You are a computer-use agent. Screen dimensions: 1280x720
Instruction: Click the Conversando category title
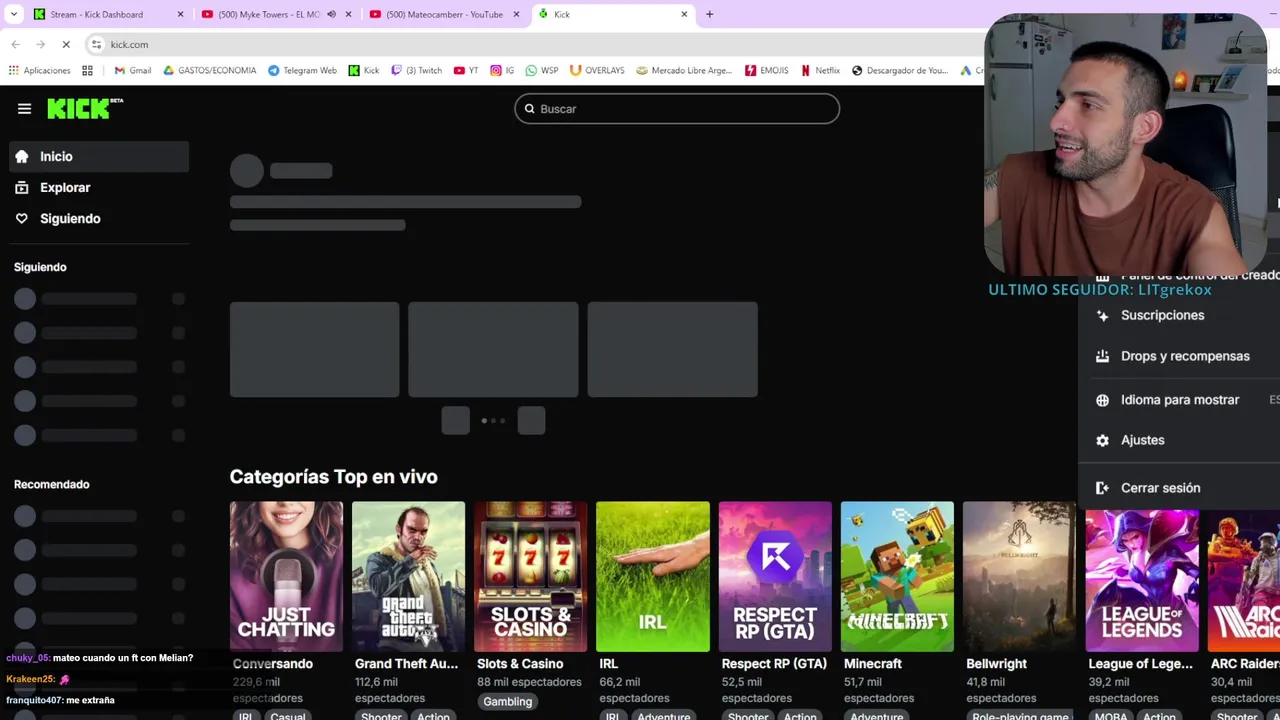[273, 664]
